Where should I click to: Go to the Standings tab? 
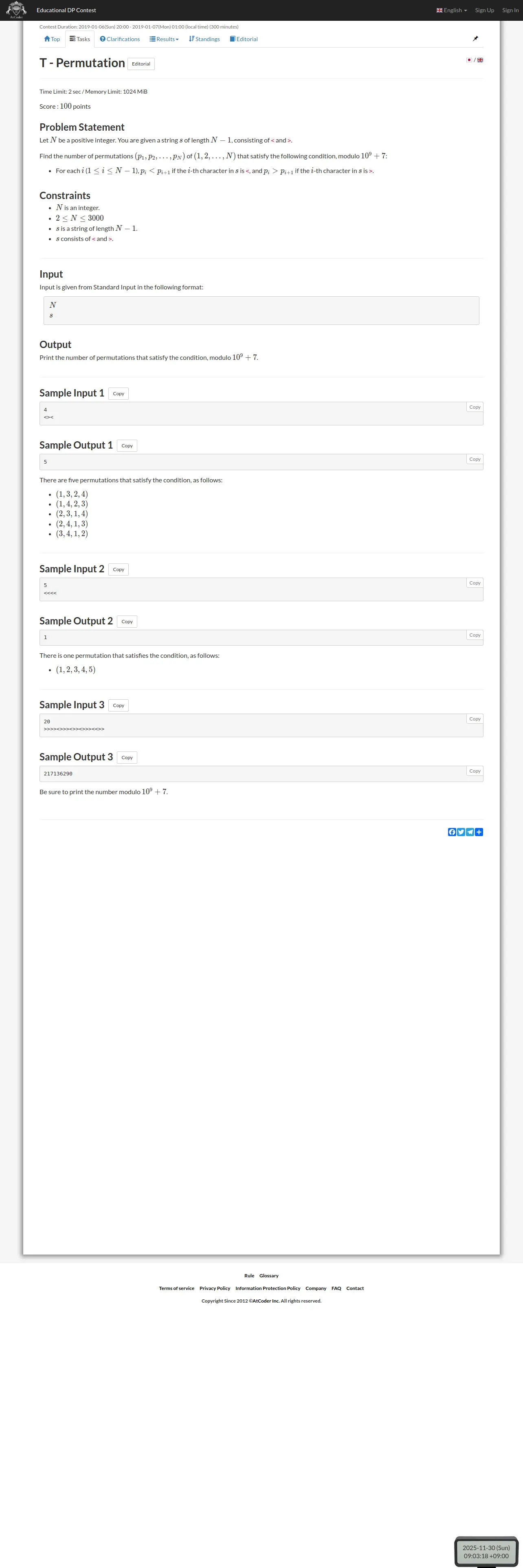pyautogui.click(x=204, y=39)
